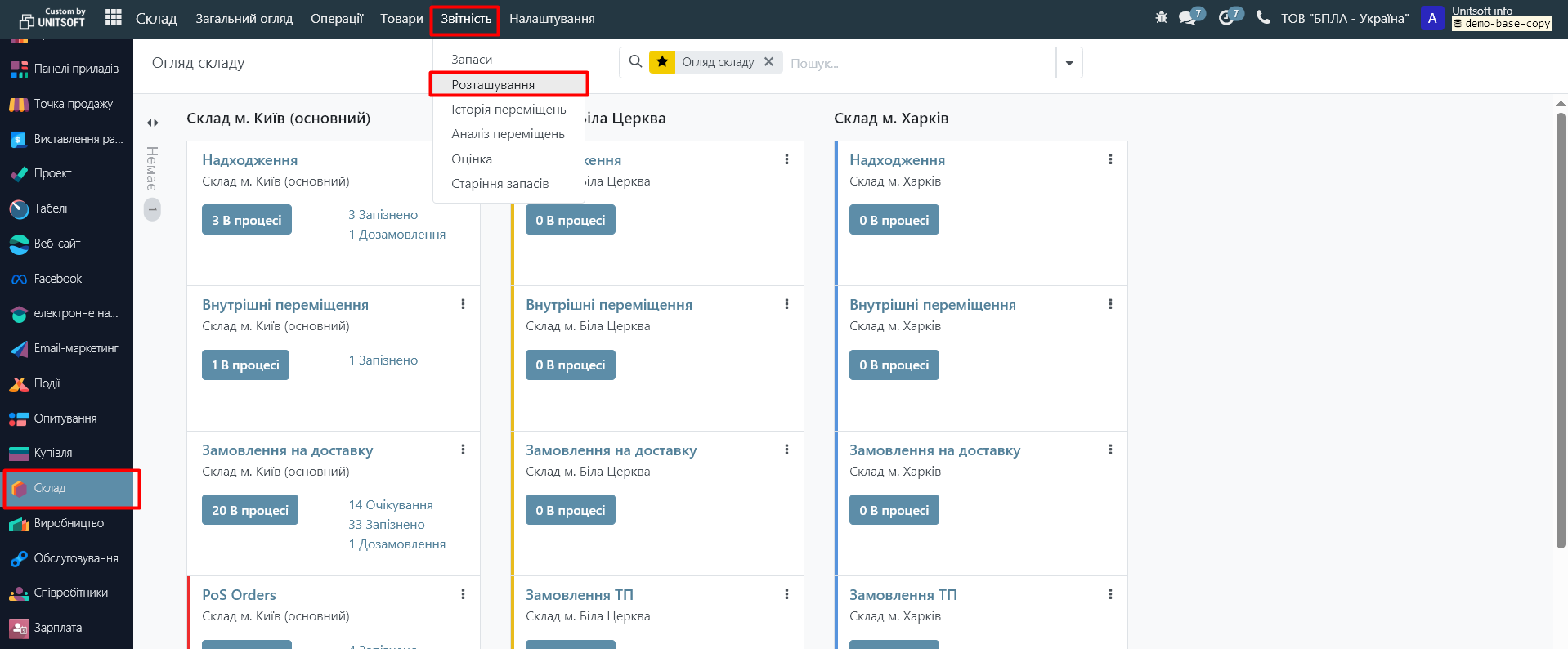The height and width of the screenshot is (649, 1568).
Task: Open the chat messages icon
Action: click(1188, 17)
